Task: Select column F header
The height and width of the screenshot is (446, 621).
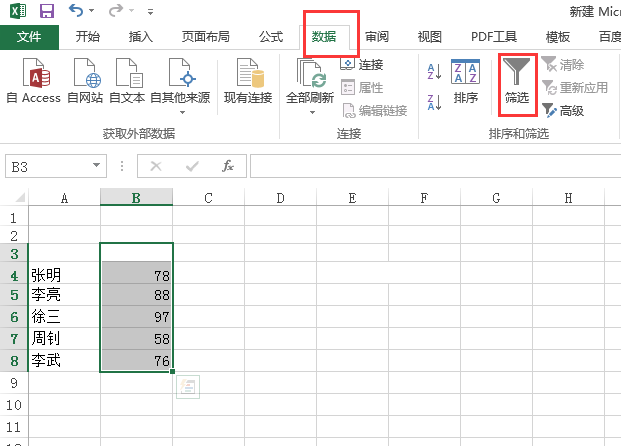Action: (425, 198)
